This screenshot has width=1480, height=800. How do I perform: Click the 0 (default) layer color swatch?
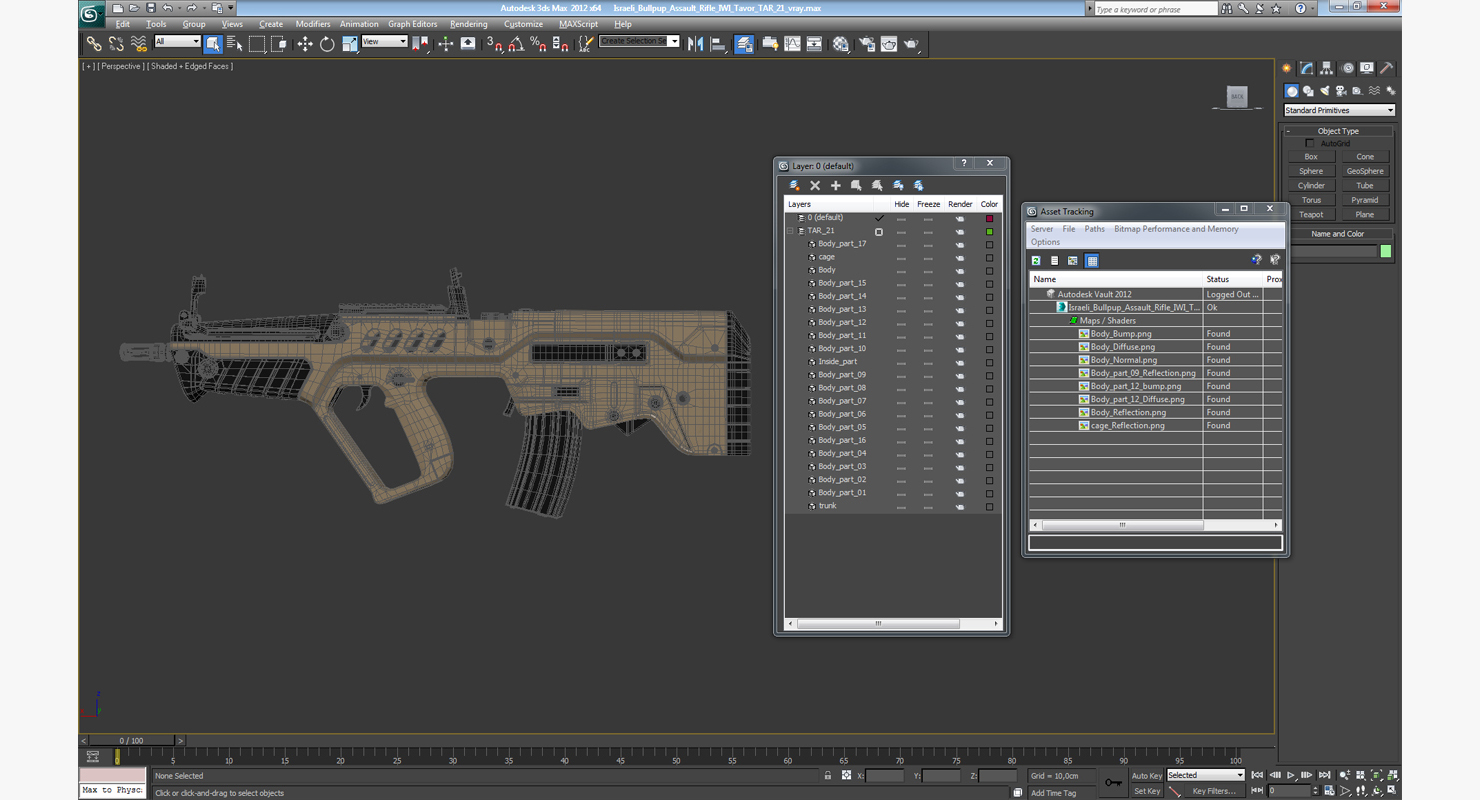[x=990, y=218]
